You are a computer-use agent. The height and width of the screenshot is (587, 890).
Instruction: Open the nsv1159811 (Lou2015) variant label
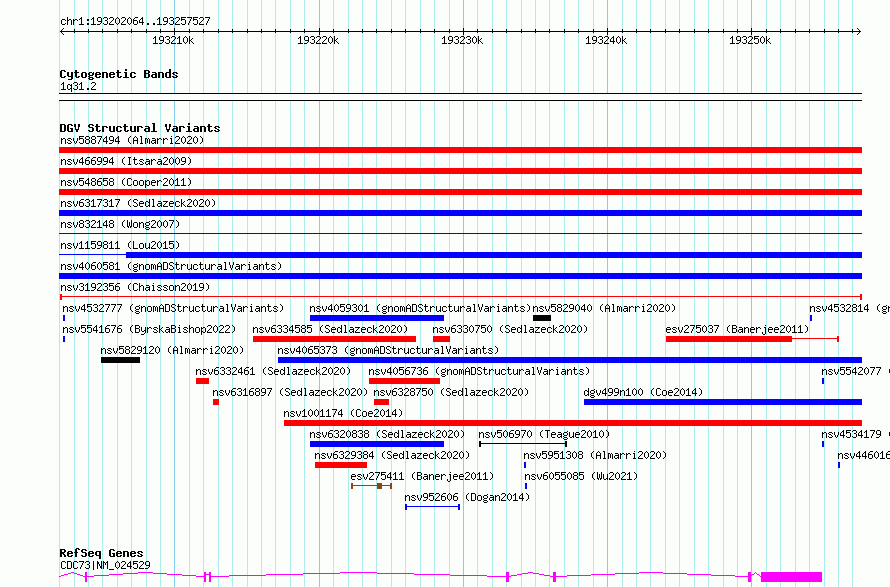120,245
